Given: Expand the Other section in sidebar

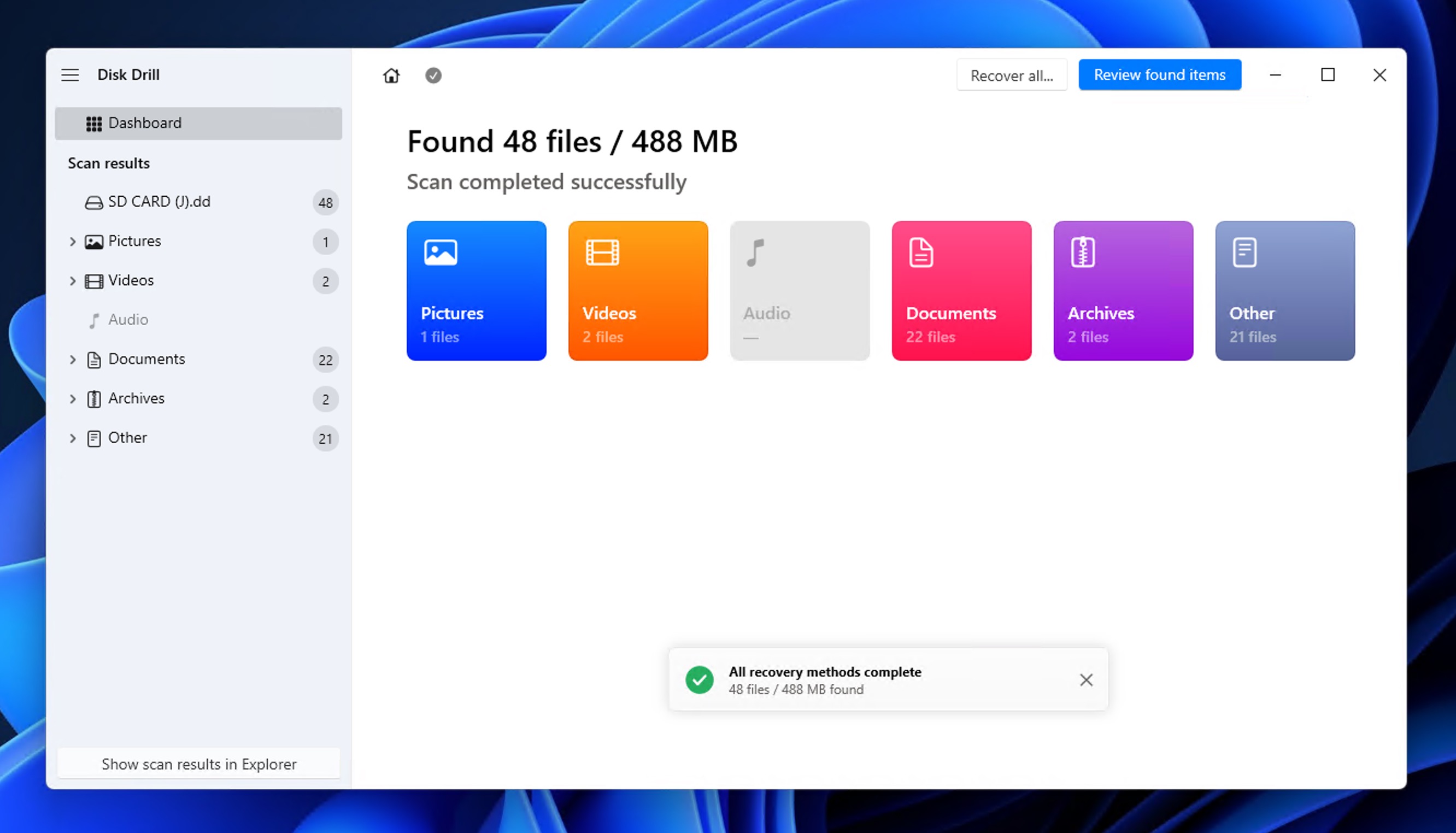Looking at the screenshot, I should (x=73, y=438).
